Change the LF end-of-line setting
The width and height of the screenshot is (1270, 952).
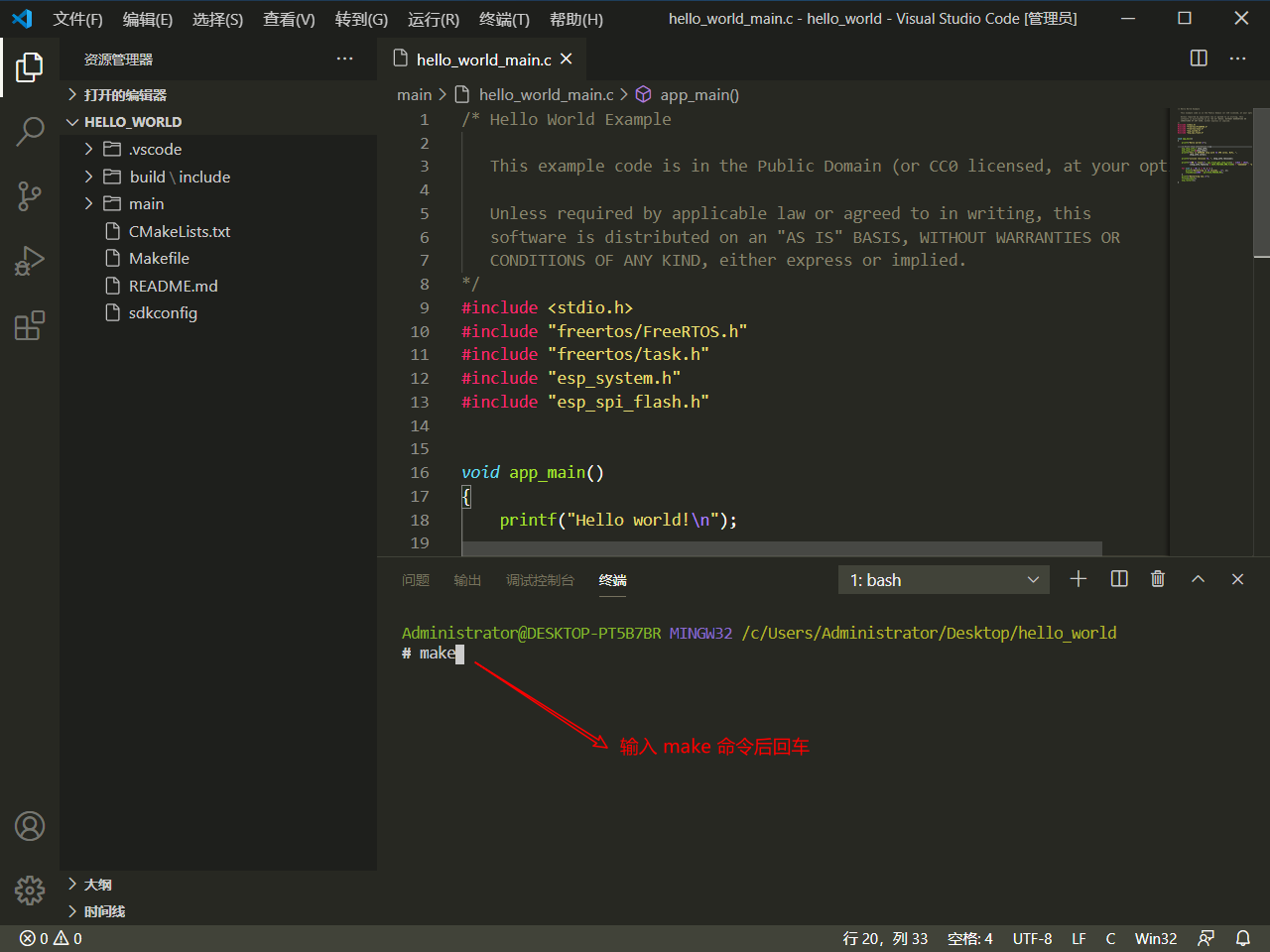coord(1079,938)
